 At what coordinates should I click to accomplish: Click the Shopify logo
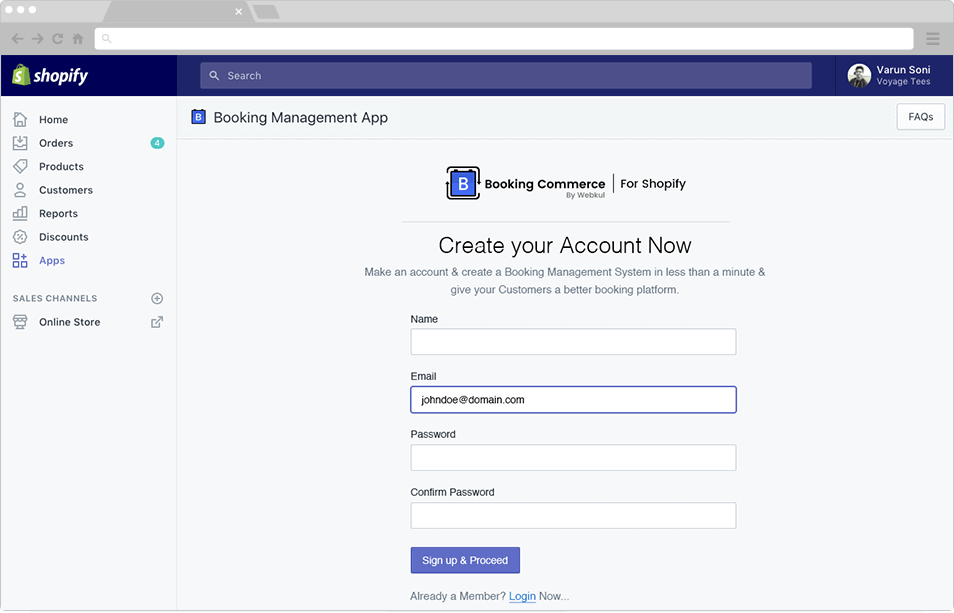50,75
